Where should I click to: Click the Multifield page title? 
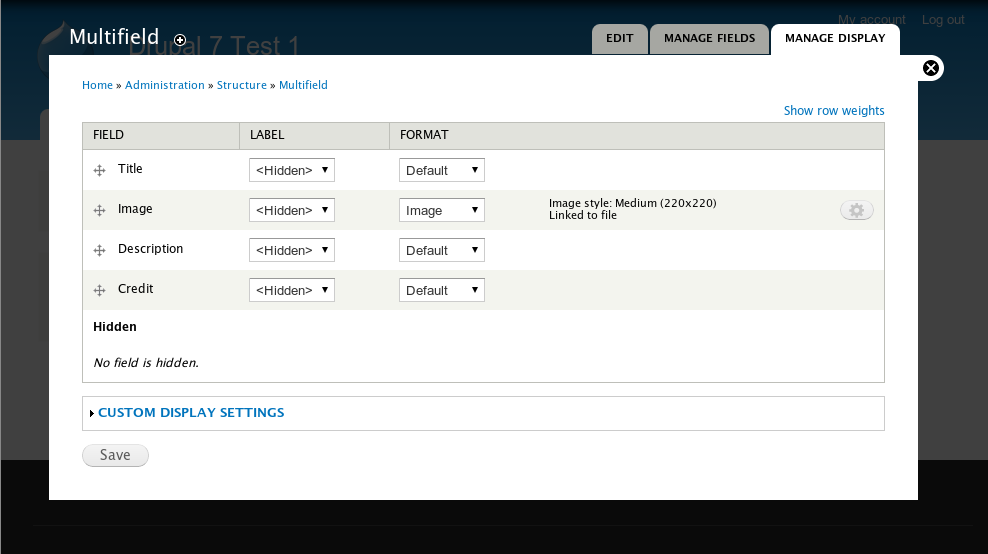pos(114,37)
